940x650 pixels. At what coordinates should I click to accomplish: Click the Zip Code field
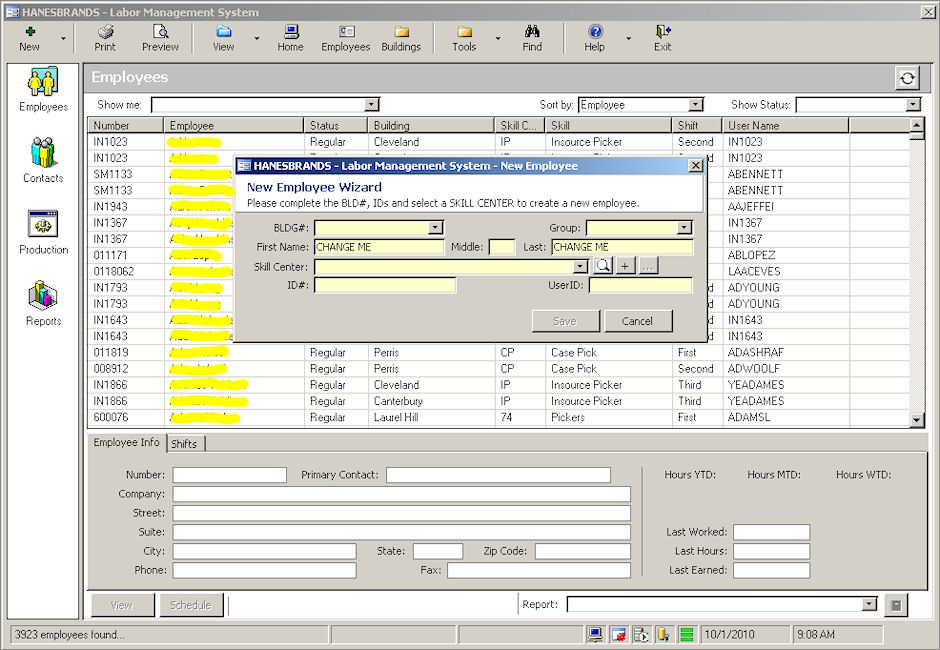point(583,551)
